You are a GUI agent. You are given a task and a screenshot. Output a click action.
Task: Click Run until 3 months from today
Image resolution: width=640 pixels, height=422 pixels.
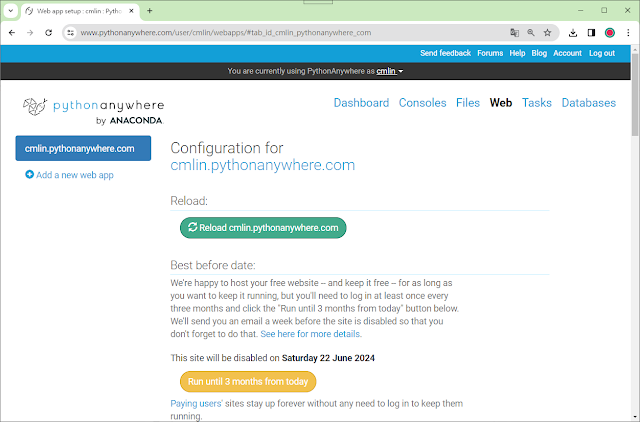248,382
